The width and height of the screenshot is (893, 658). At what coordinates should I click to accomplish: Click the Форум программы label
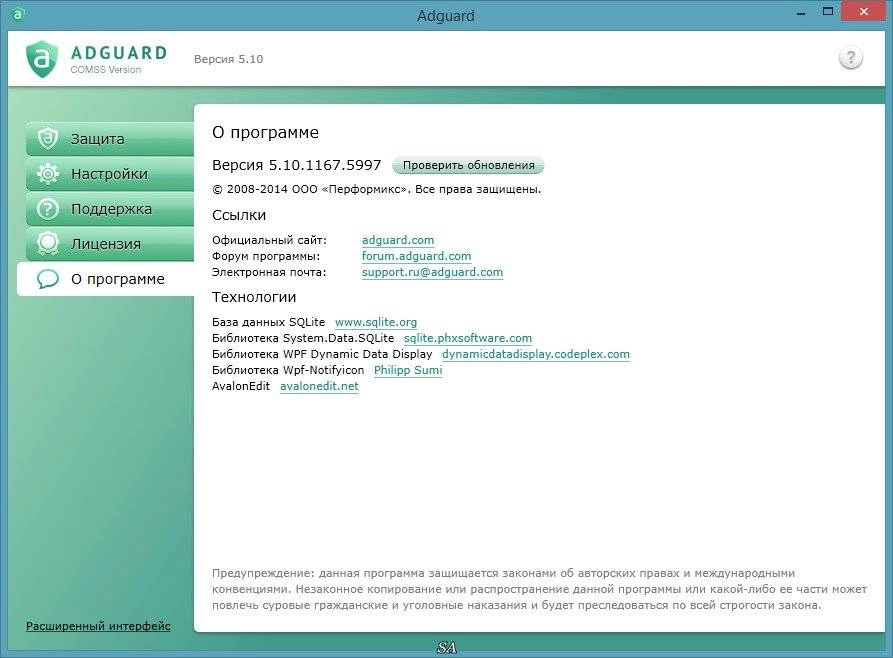(266, 256)
